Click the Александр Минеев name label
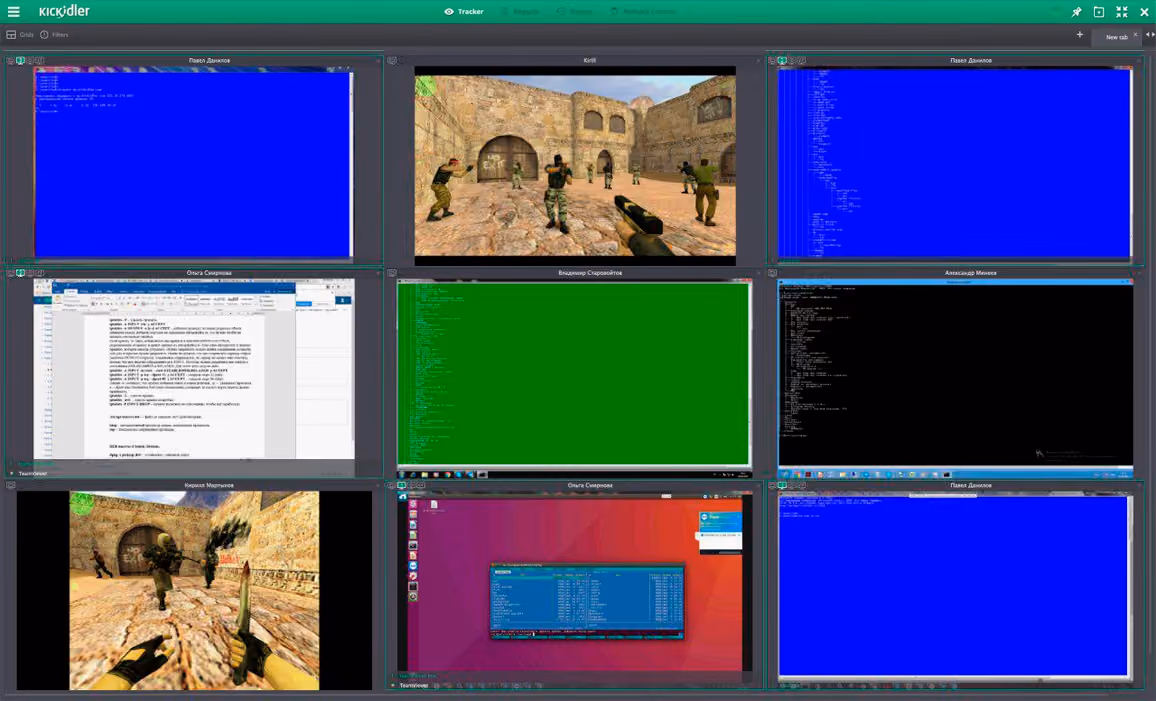Screen dimensions: 1156x701 971,273
